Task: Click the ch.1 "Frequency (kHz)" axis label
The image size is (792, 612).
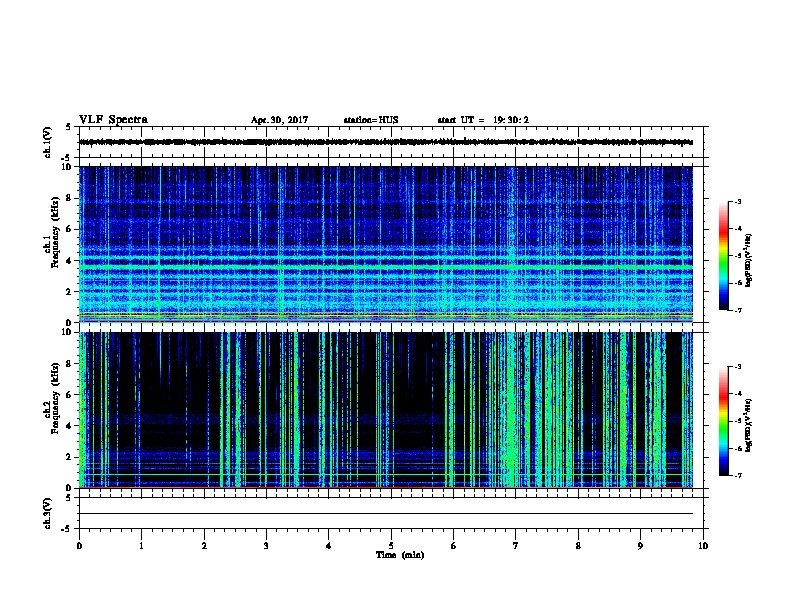Action: [57, 233]
